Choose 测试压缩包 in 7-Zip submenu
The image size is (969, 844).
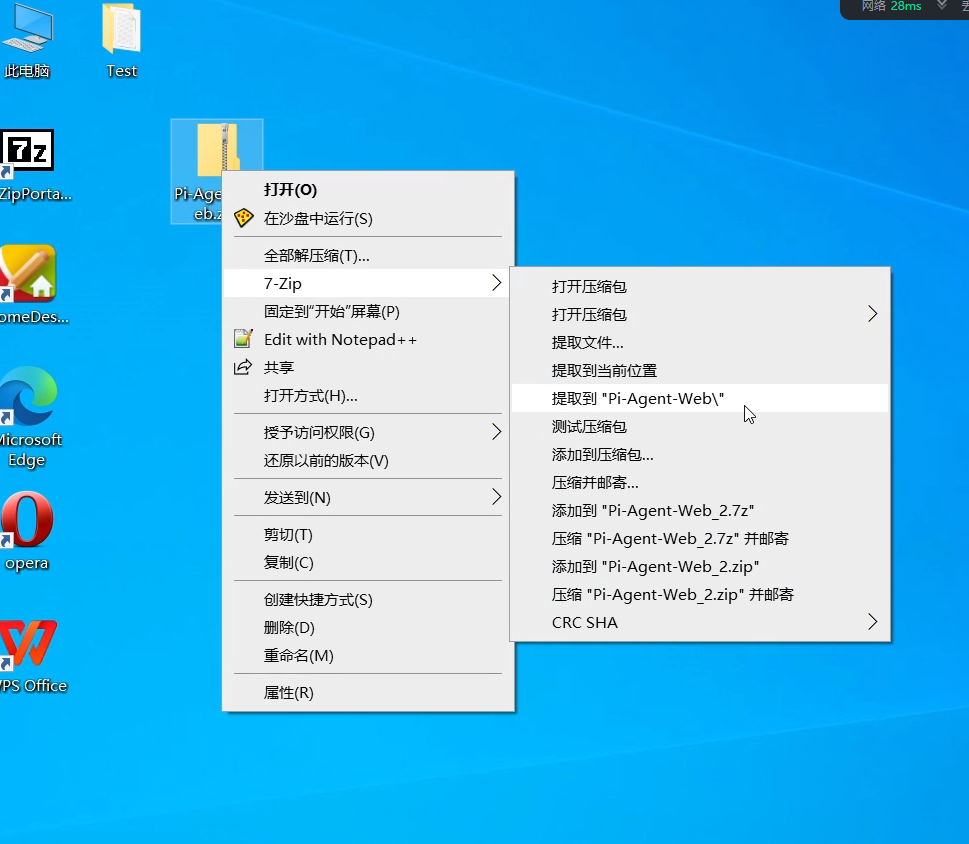pos(700,426)
